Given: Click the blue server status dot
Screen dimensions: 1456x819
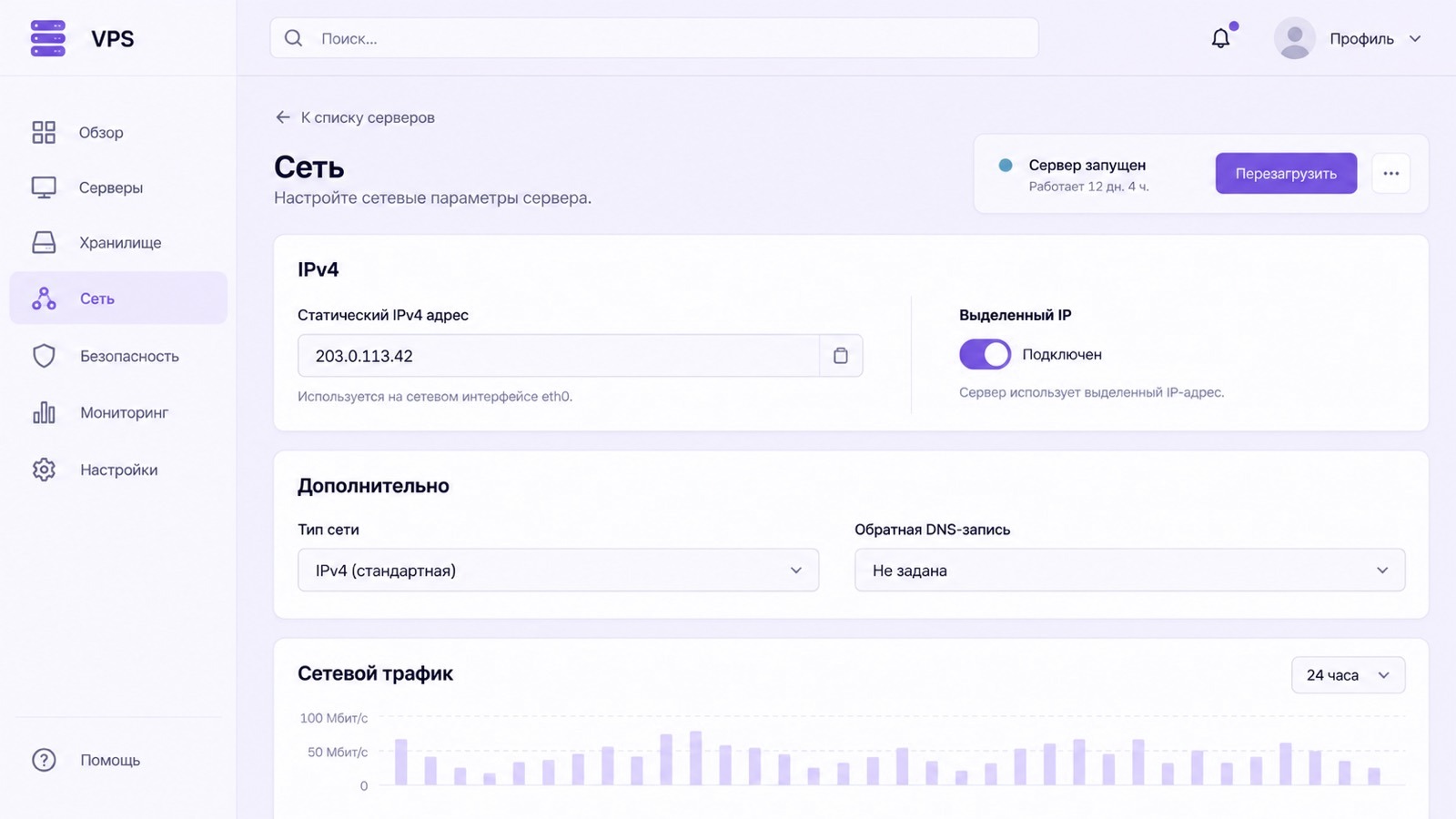Looking at the screenshot, I should pyautogui.click(x=1006, y=165).
